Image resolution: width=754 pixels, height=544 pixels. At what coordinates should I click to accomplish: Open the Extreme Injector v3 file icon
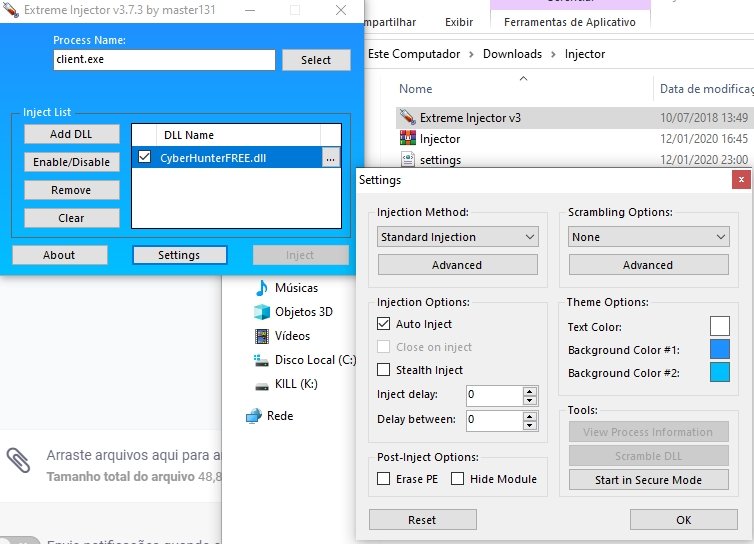pyautogui.click(x=407, y=117)
